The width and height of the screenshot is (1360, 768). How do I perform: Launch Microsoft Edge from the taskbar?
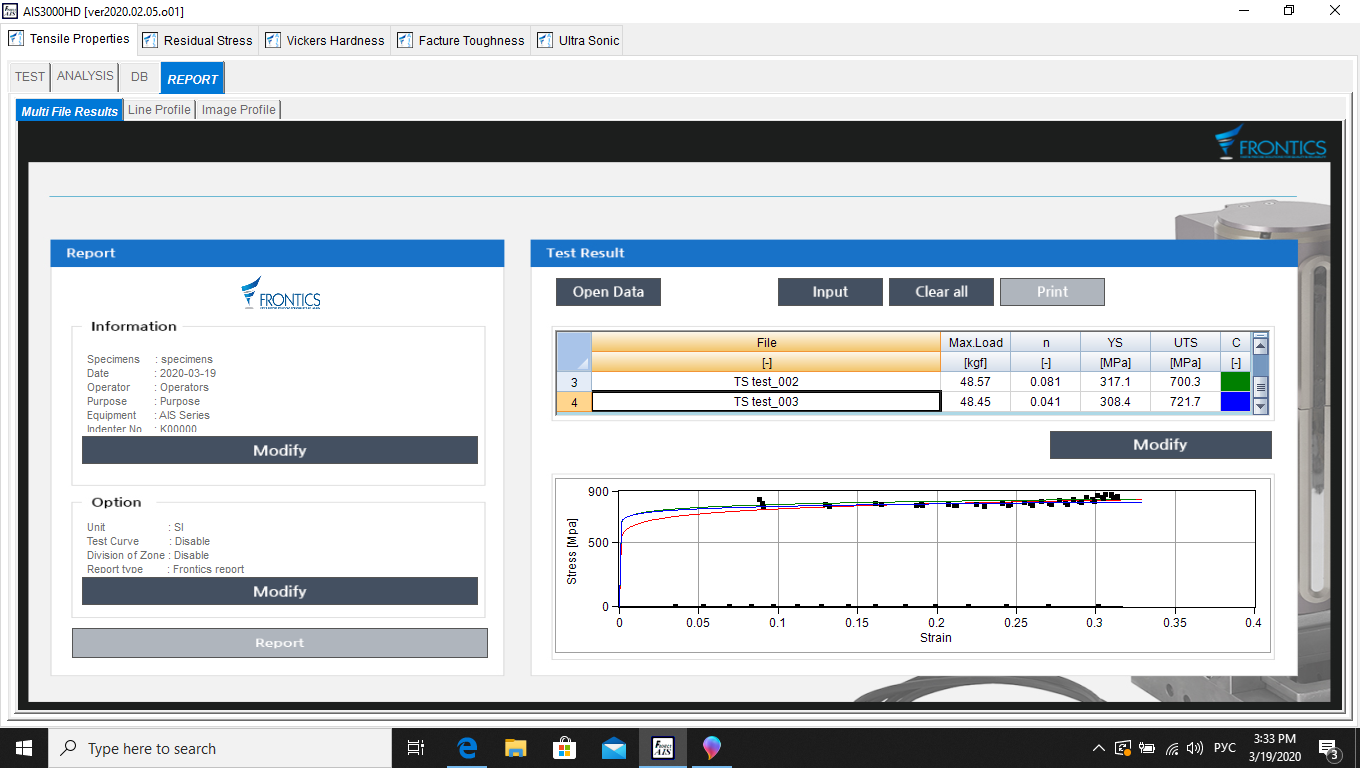click(467, 748)
